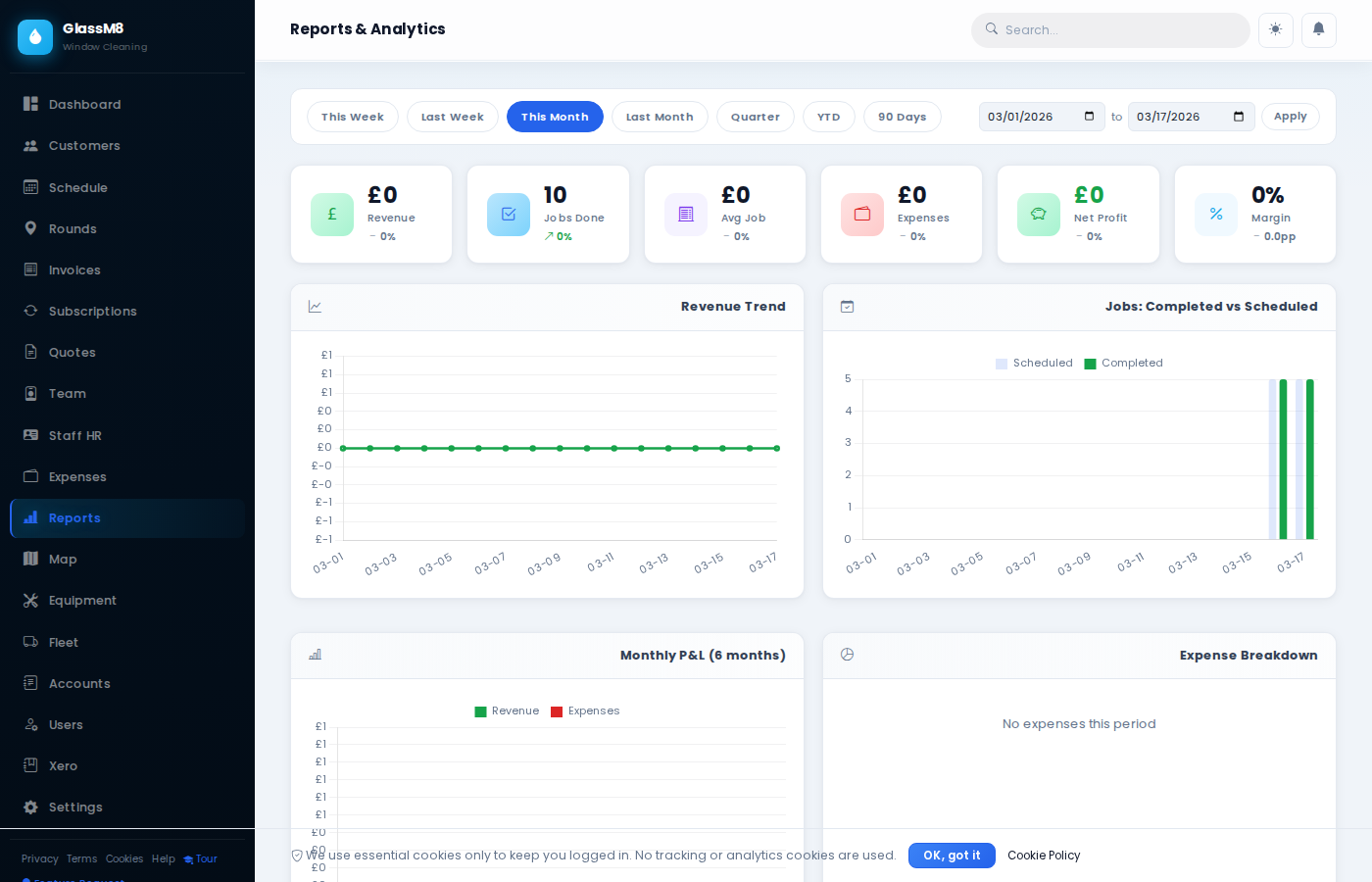Click the Search input field
Image resolution: width=1372 pixels, height=882 pixels.
[1110, 30]
